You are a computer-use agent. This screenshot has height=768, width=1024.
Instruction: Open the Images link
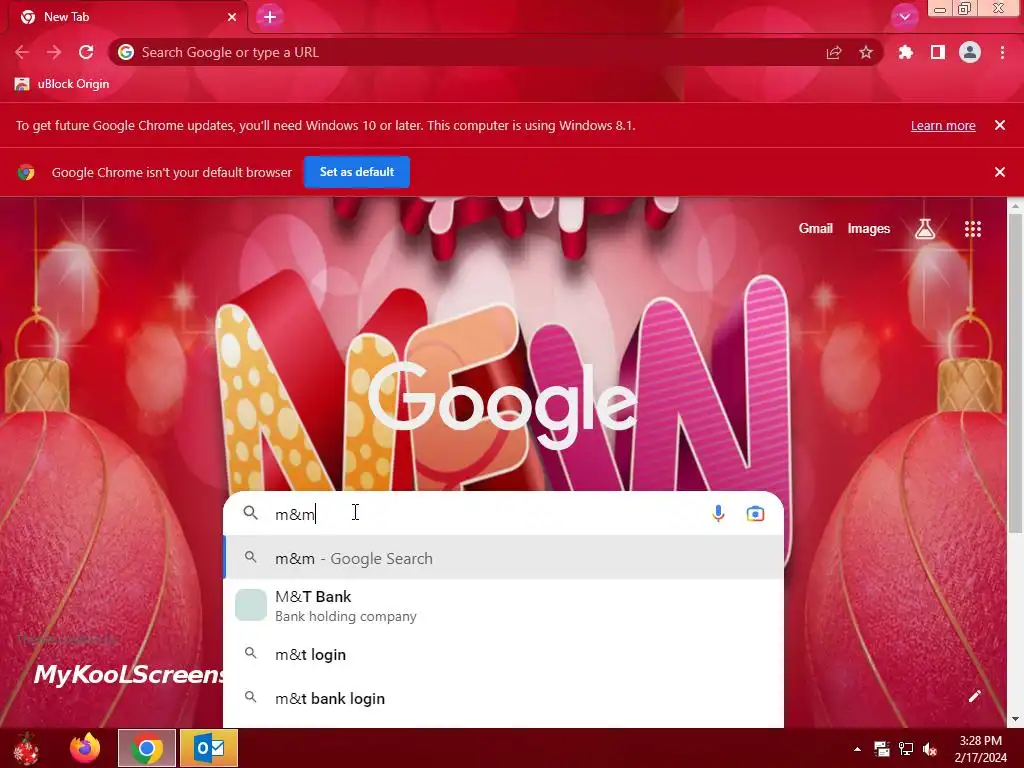869,229
